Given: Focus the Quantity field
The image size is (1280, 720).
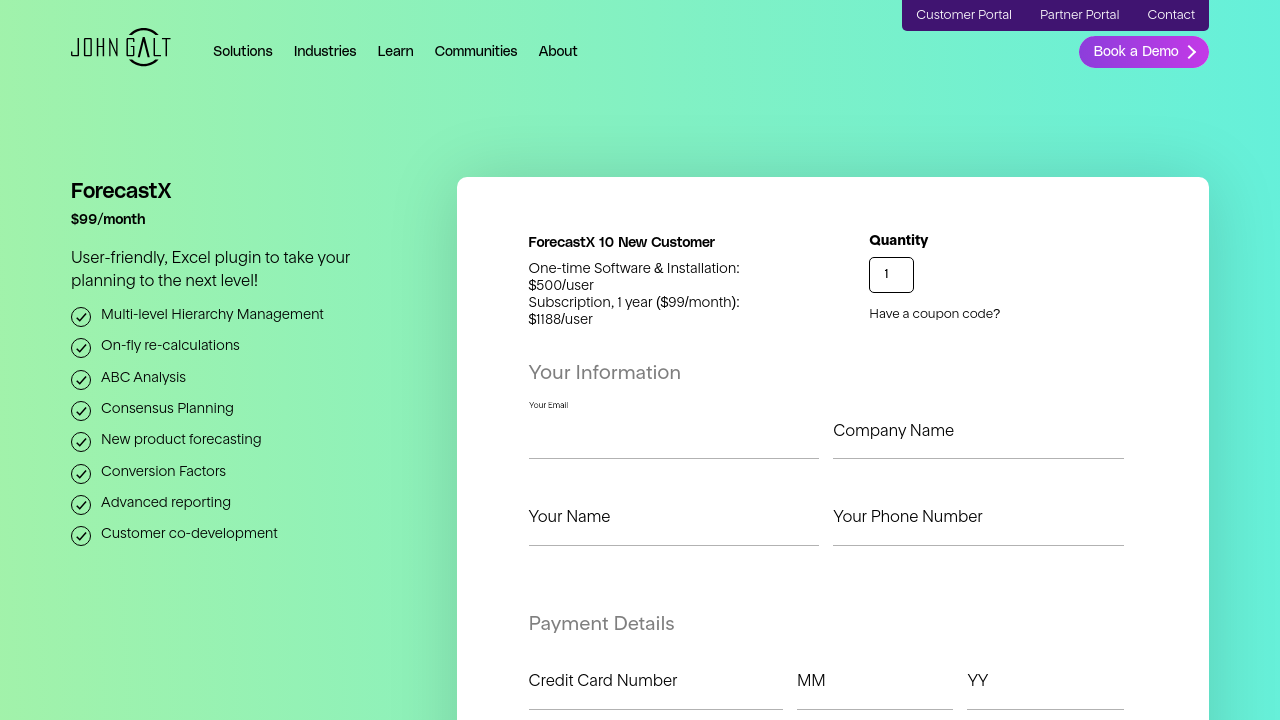Looking at the screenshot, I should (x=891, y=275).
